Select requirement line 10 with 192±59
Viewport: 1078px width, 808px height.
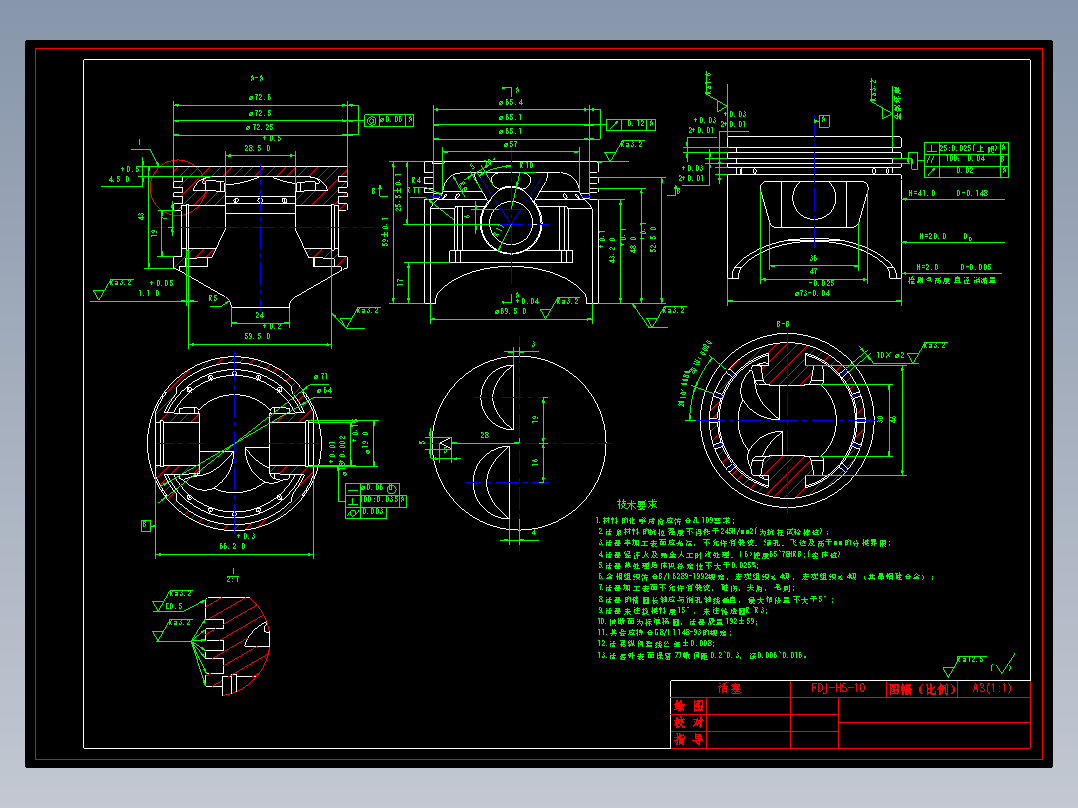pyautogui.click(x=677, y=621)
